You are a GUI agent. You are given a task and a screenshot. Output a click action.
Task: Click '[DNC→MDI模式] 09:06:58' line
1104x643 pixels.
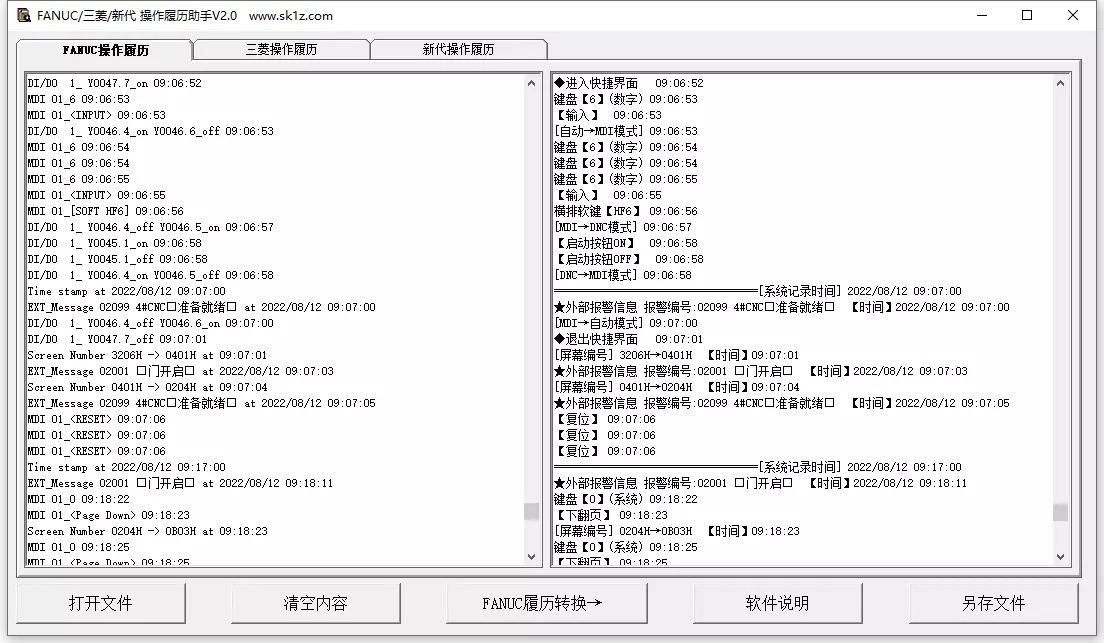pos(623,275)
